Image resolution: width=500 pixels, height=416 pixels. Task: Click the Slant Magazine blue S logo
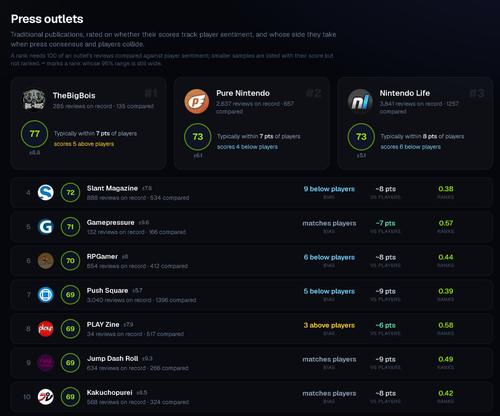tap(46, 193)
